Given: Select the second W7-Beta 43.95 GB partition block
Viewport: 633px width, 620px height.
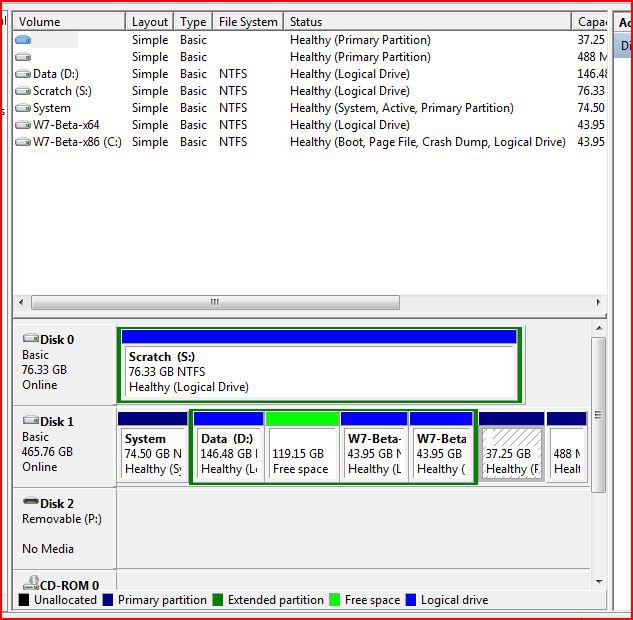Looking at the screenshot, I should 441,447.
